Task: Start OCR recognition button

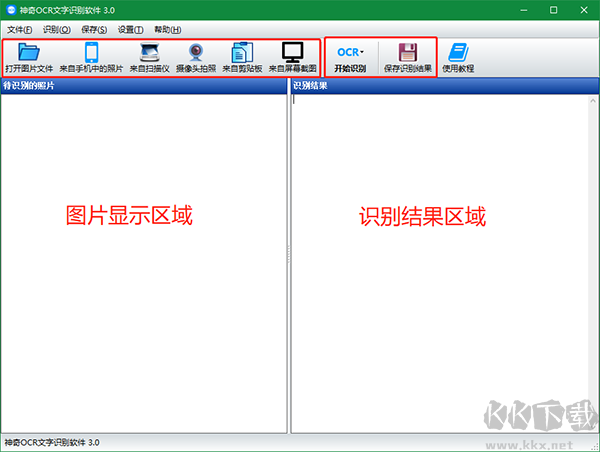Action: [x=350, y=58]
